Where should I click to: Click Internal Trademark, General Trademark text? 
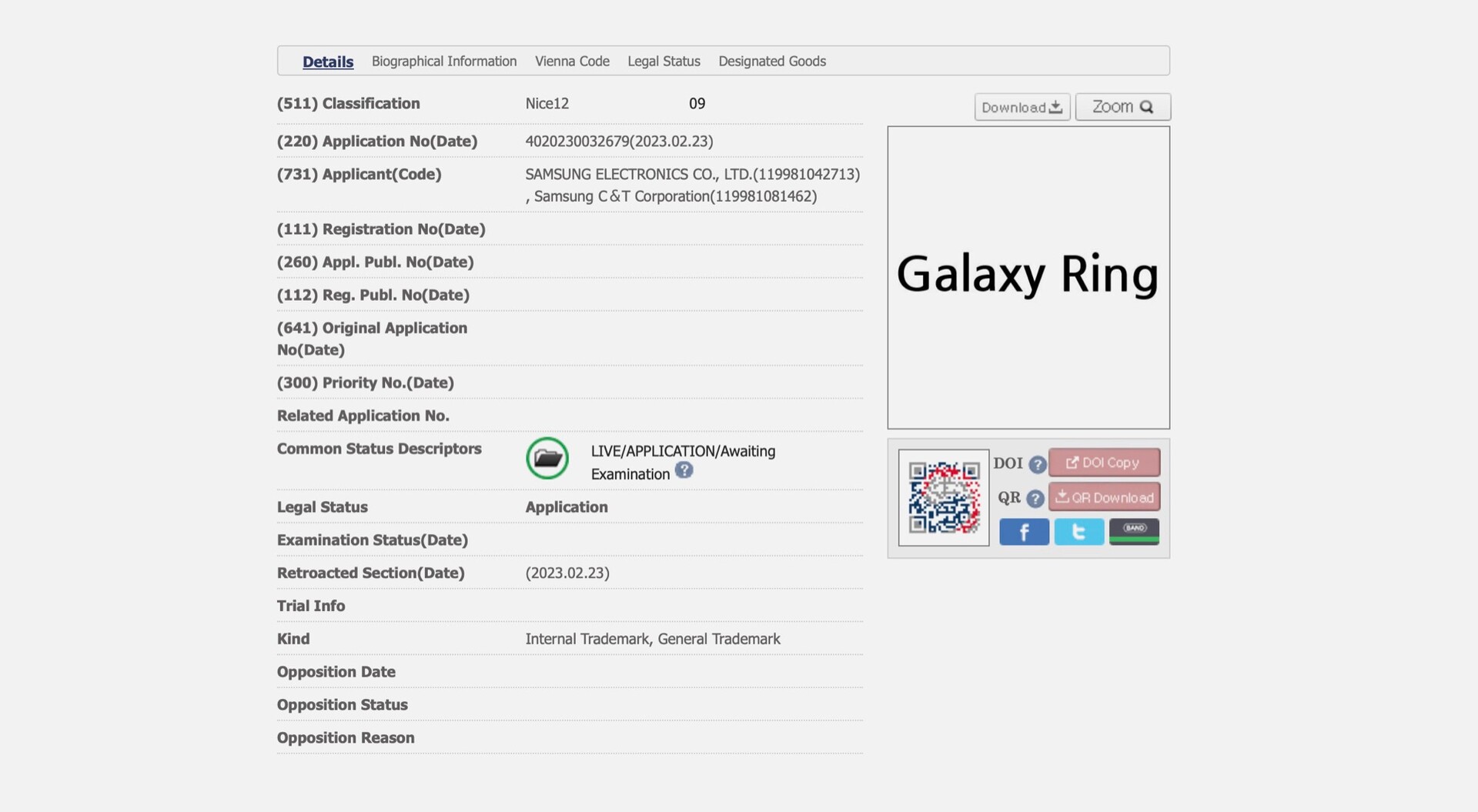(x=653, y=640)
